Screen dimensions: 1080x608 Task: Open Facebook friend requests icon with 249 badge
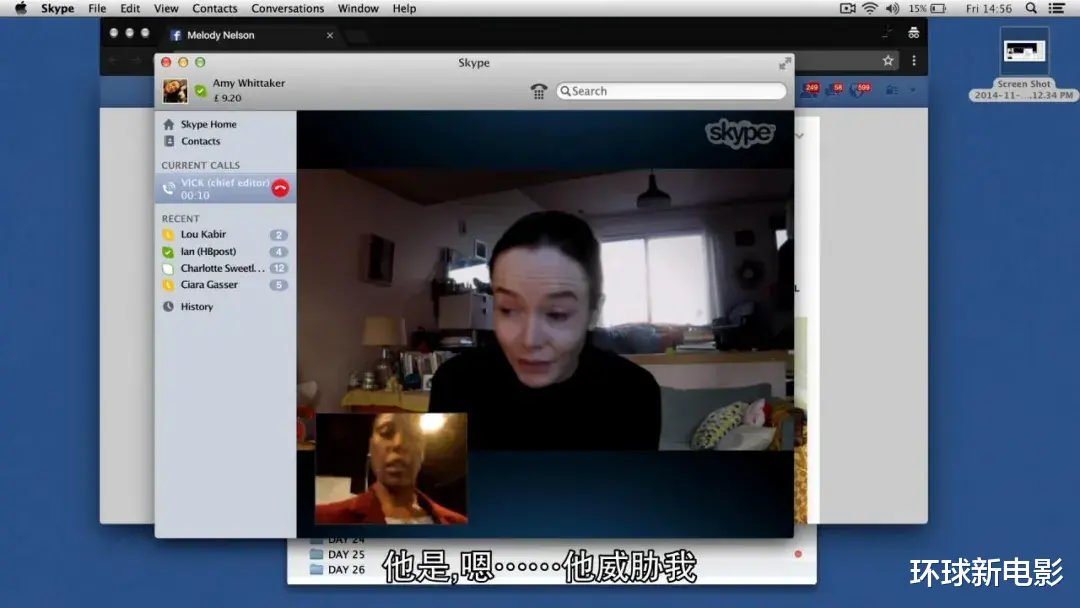[809, 90]
